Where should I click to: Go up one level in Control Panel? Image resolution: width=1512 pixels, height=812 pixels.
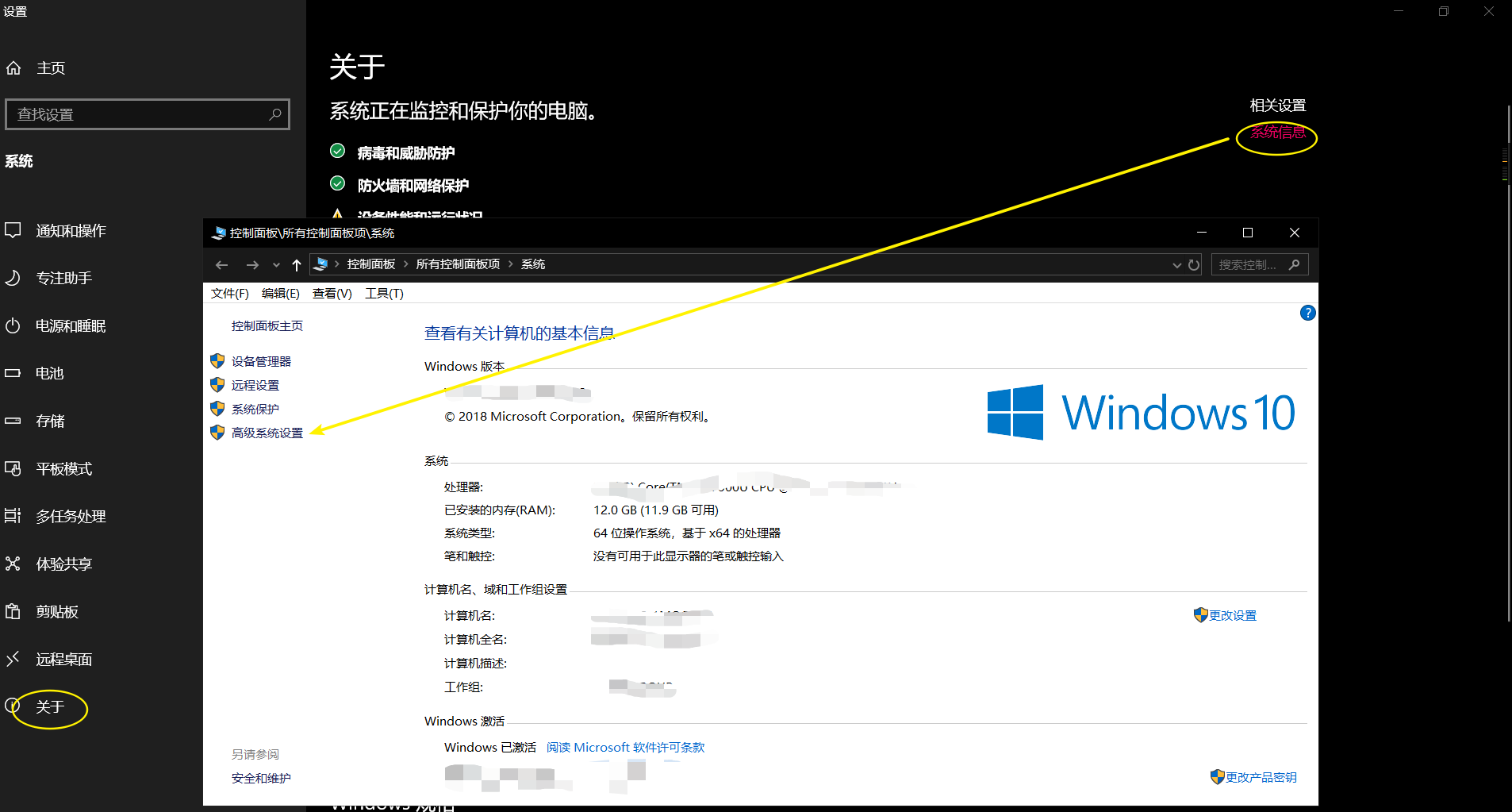[297, 264]
